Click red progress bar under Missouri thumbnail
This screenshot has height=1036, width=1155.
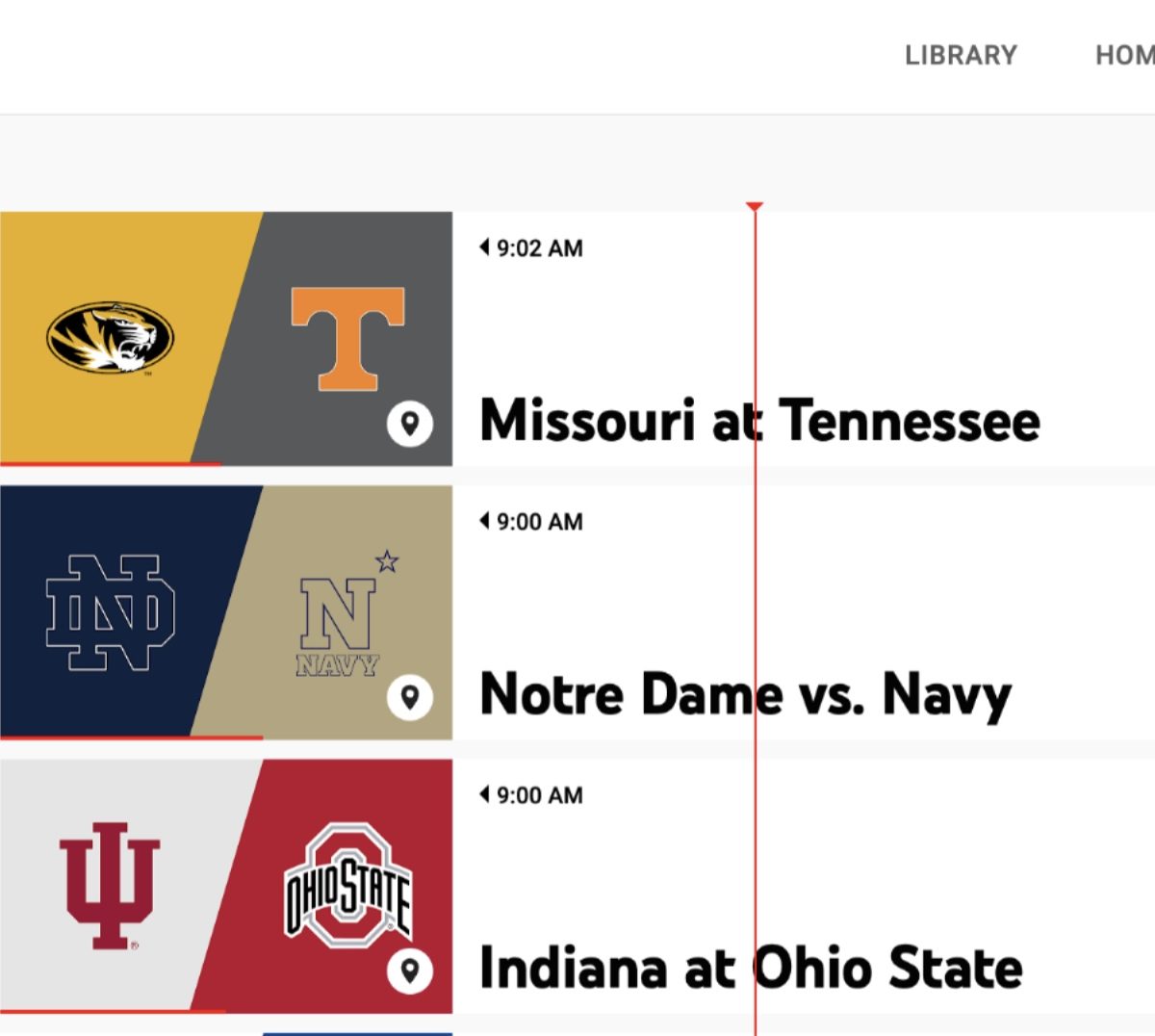pos(110,464)
